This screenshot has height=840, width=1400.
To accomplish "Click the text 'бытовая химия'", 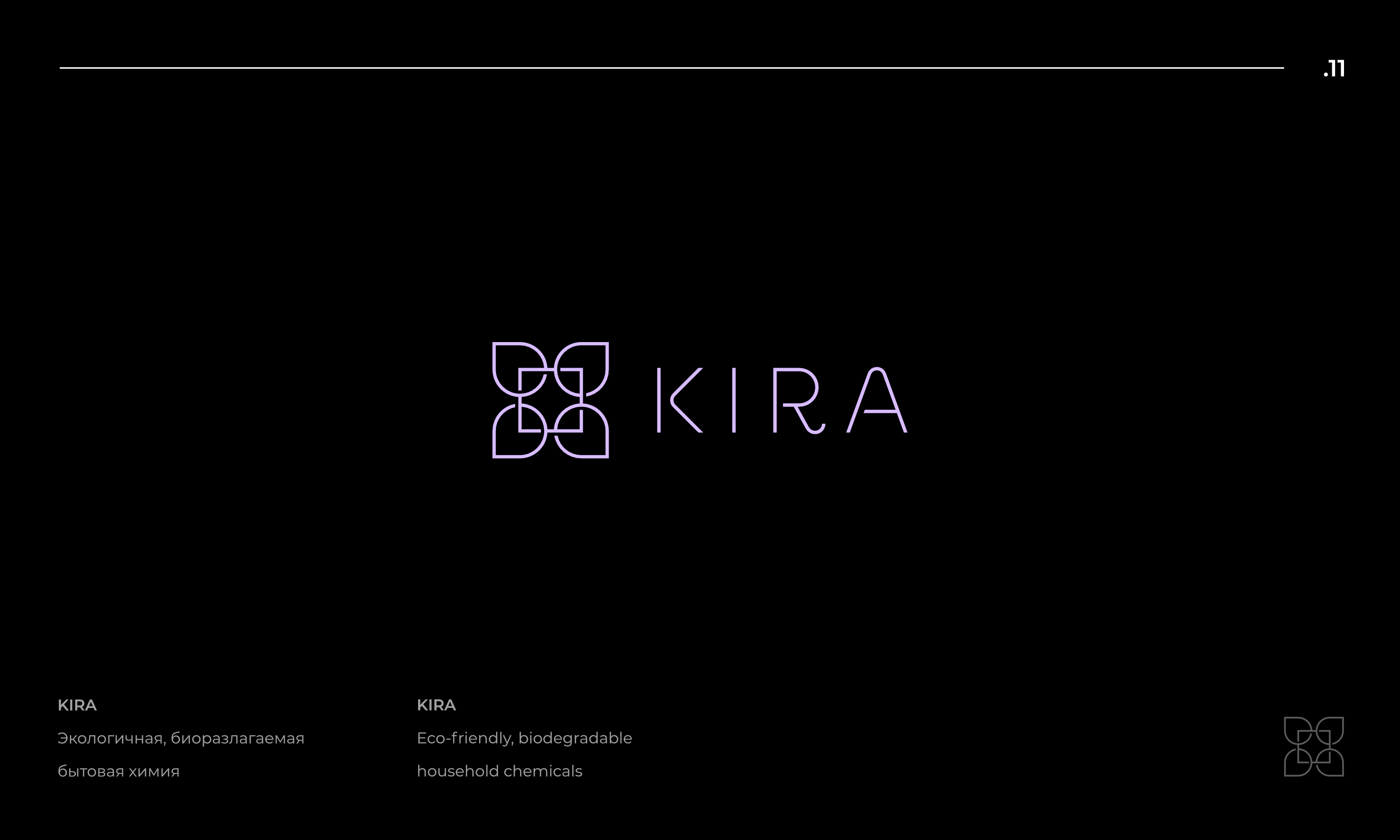I will (118, 771).
